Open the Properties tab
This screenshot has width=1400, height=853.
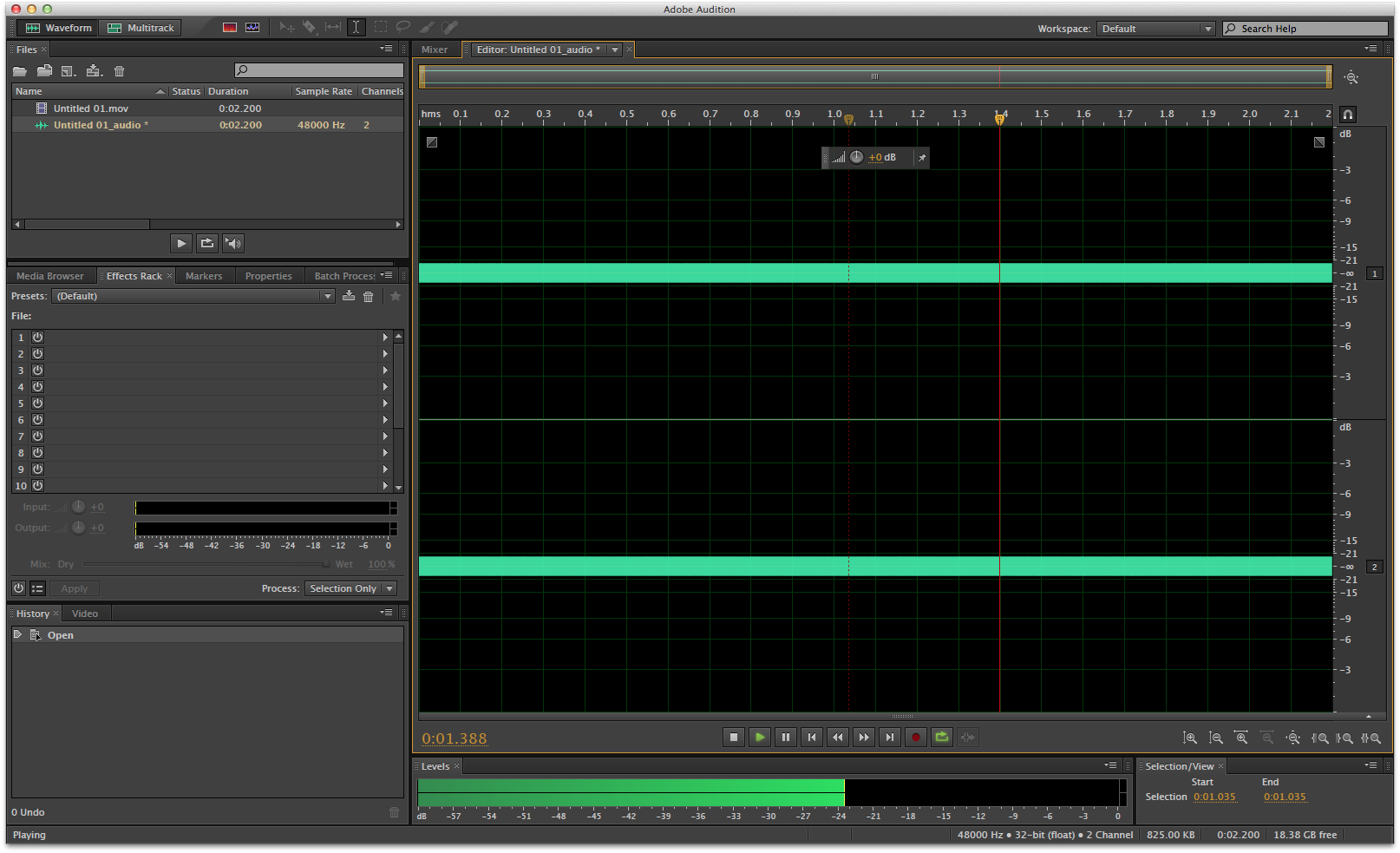269,276
